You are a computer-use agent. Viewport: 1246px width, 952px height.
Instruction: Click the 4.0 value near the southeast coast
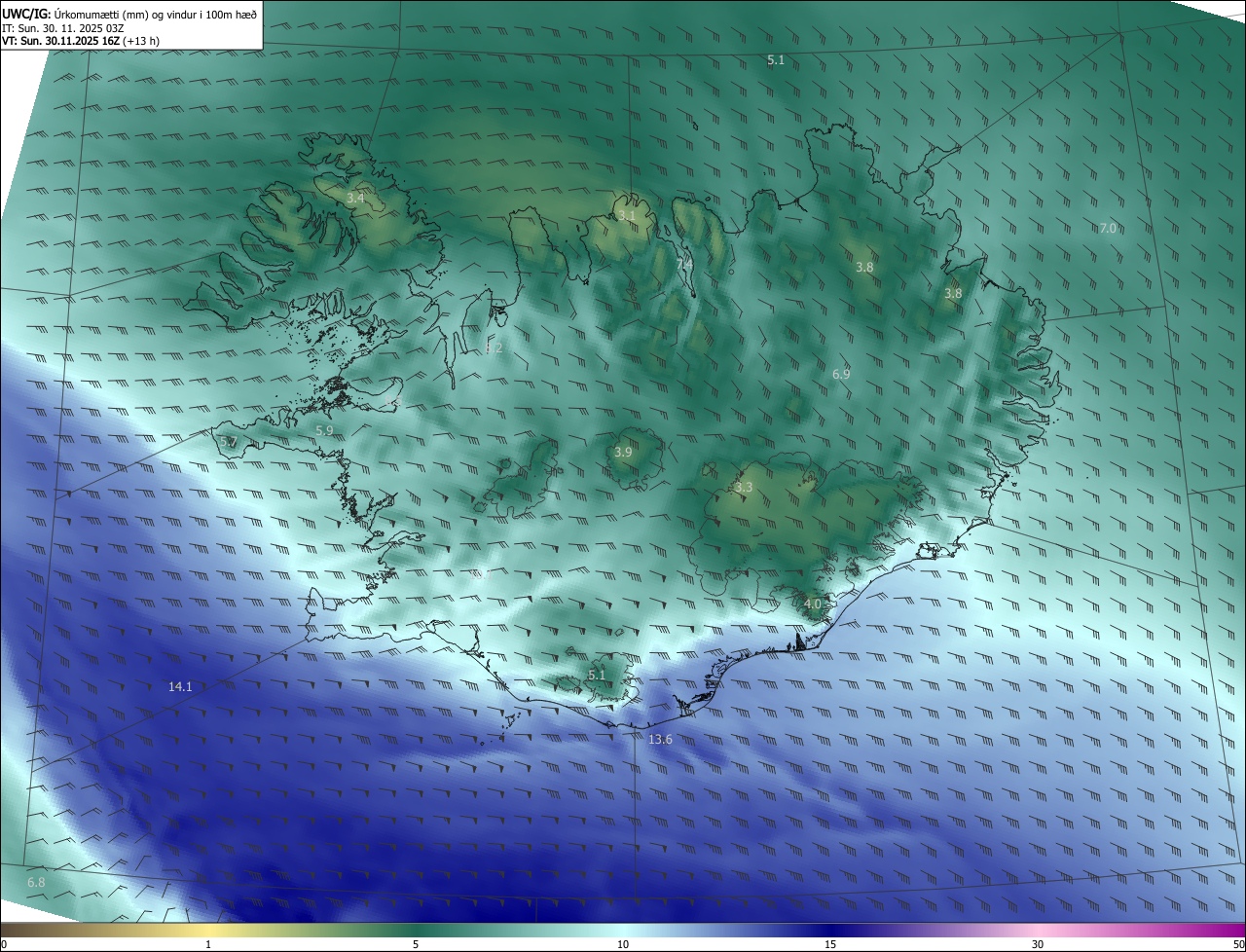[813, 604]
